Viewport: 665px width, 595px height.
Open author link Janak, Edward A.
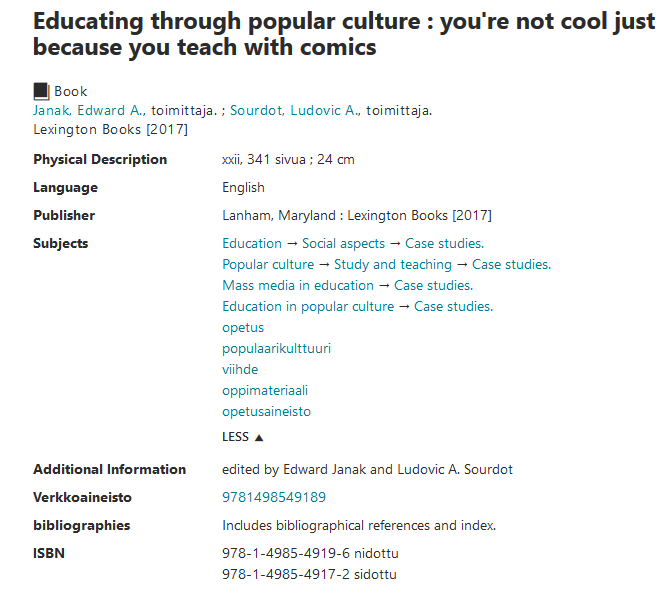click(89, 110)
